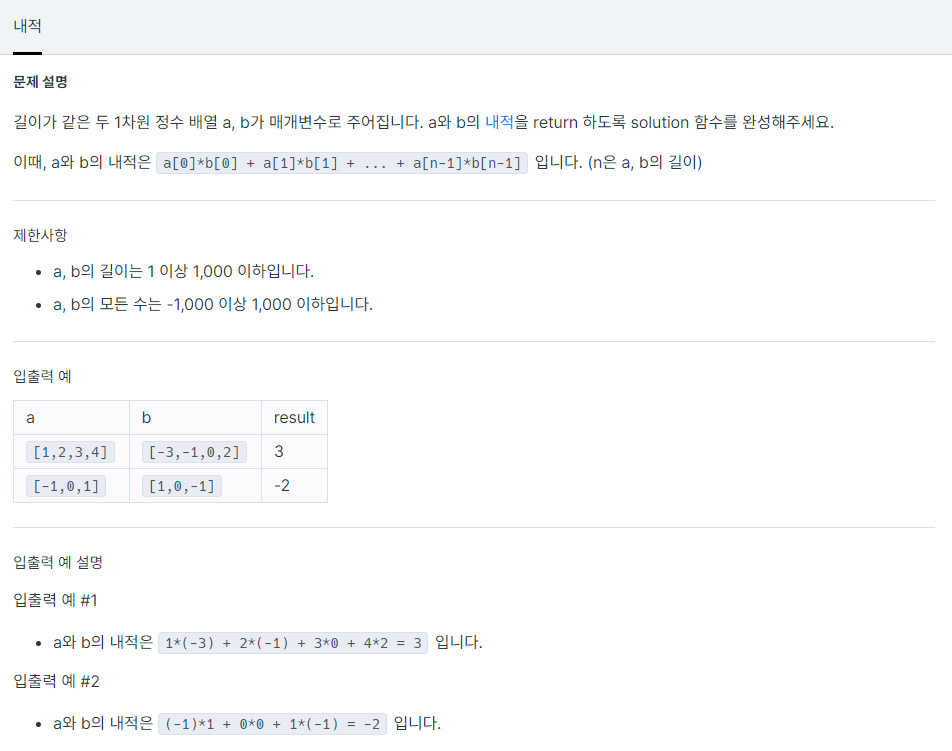
Task: Open the 내적 tab
Action: [x=27, y=26]
